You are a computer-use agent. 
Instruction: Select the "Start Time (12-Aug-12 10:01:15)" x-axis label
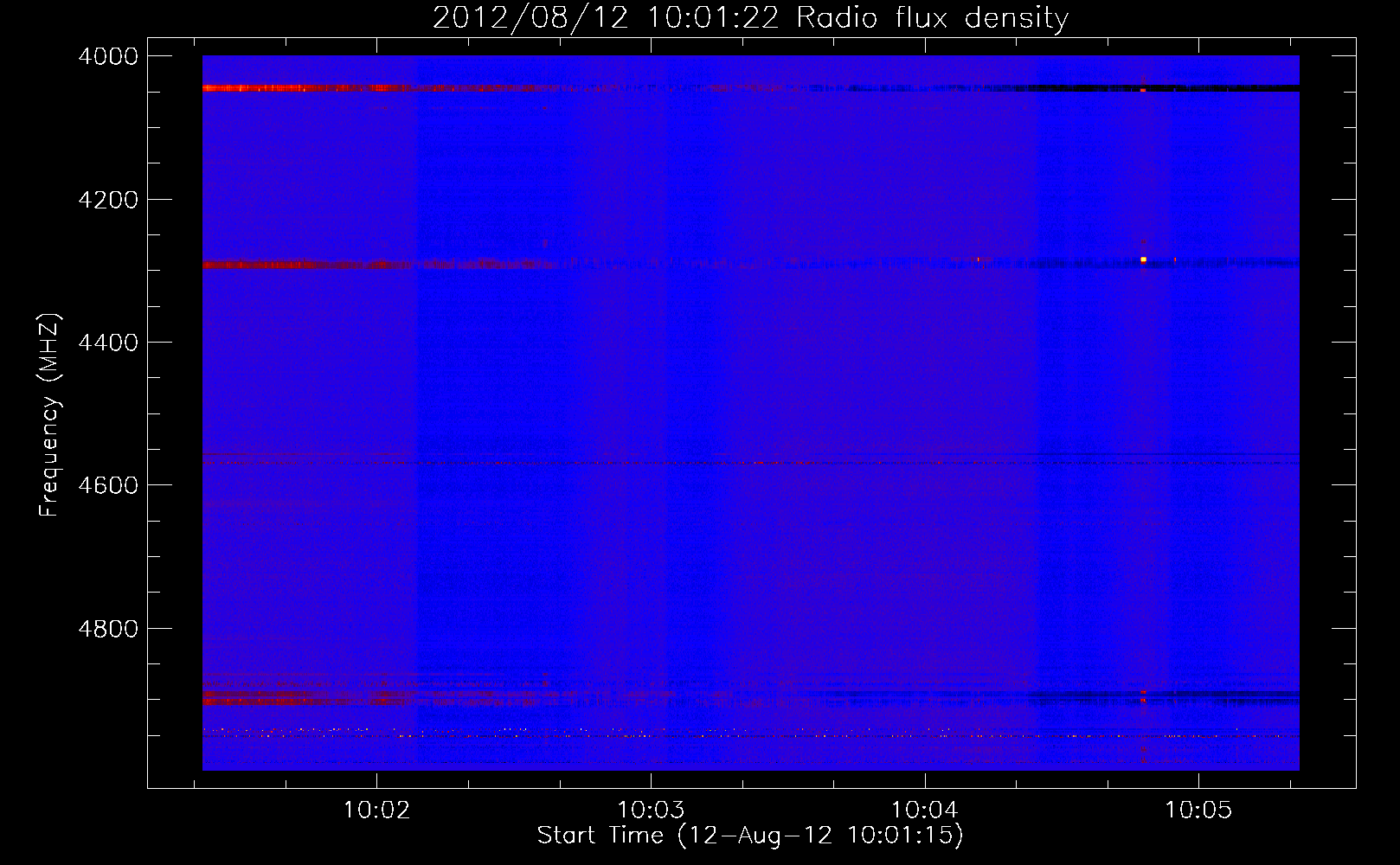(750, 836)
